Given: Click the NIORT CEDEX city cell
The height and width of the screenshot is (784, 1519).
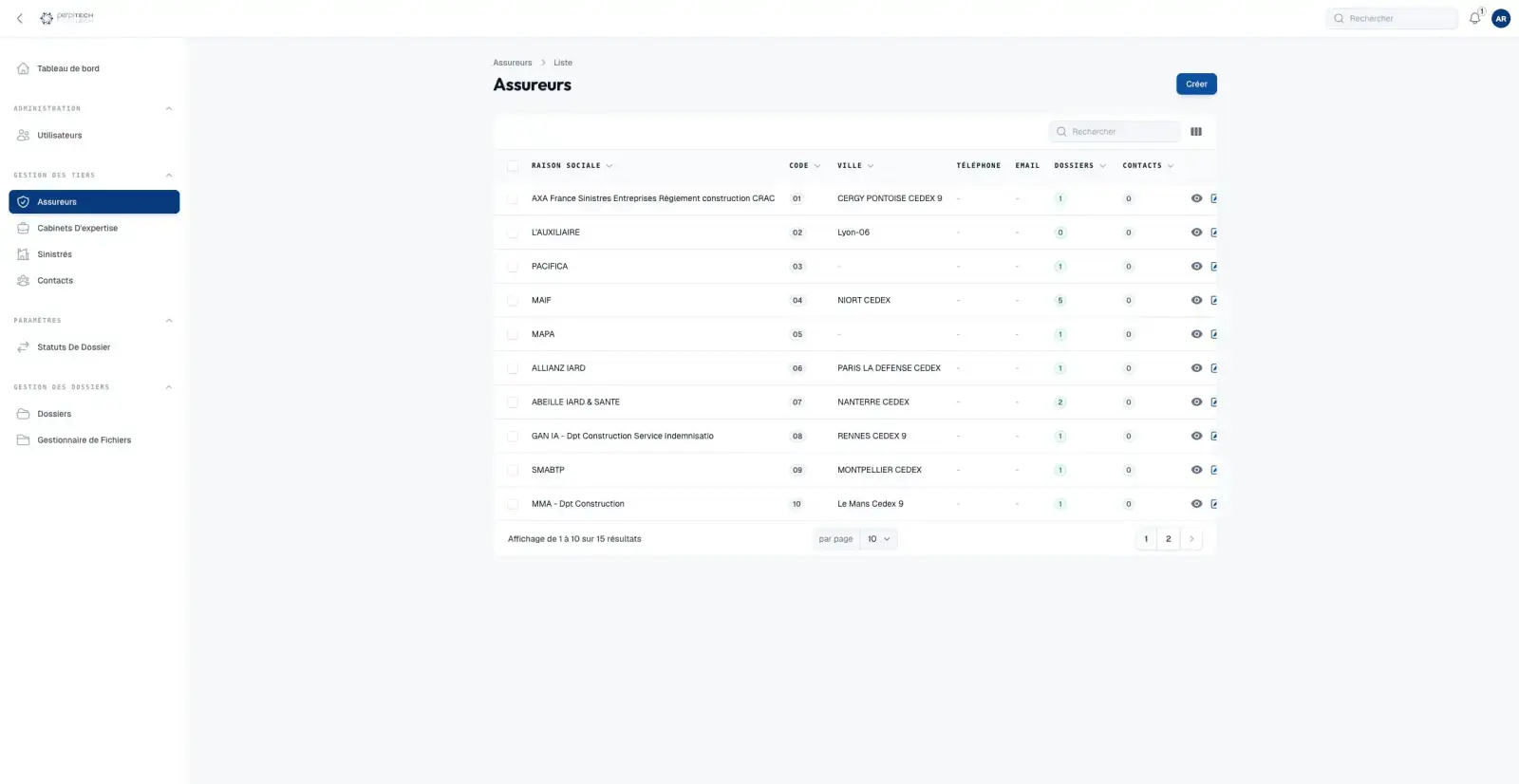Looking at the screenshot, I should tap(864, 301).
